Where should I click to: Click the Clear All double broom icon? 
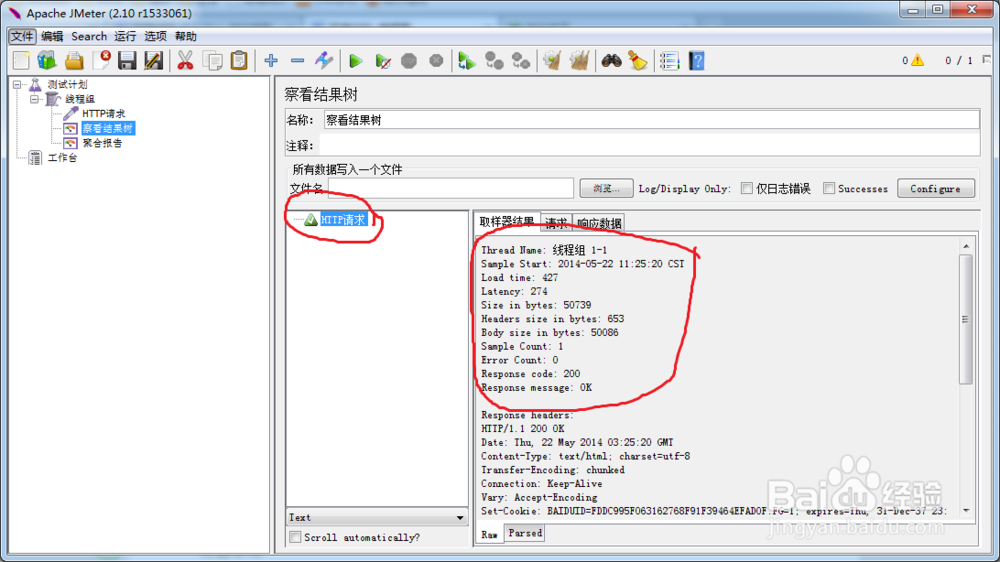tap(579, 61)
